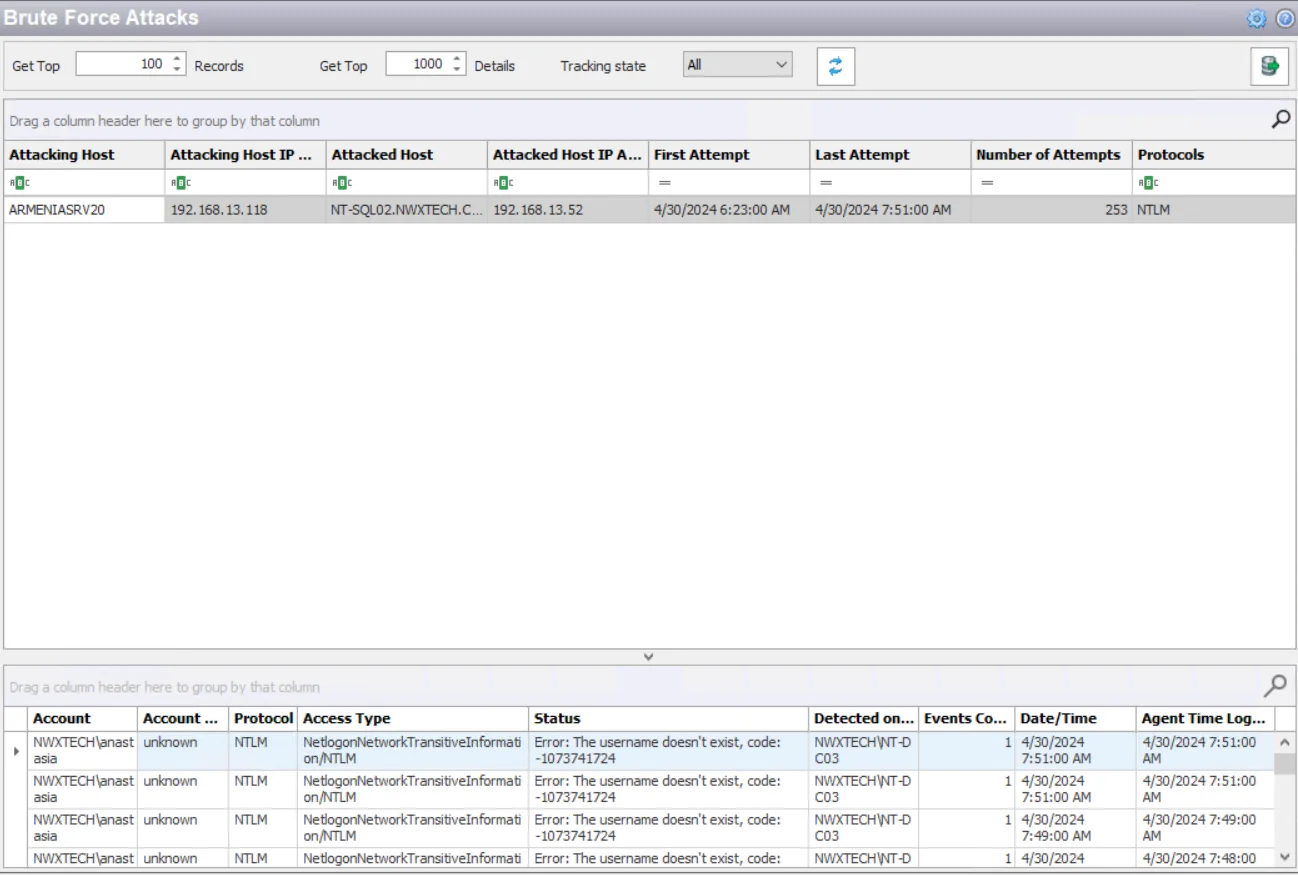1298x875 pixels.
Task: Sort details by Protocol column header
Action: (263, 718)
